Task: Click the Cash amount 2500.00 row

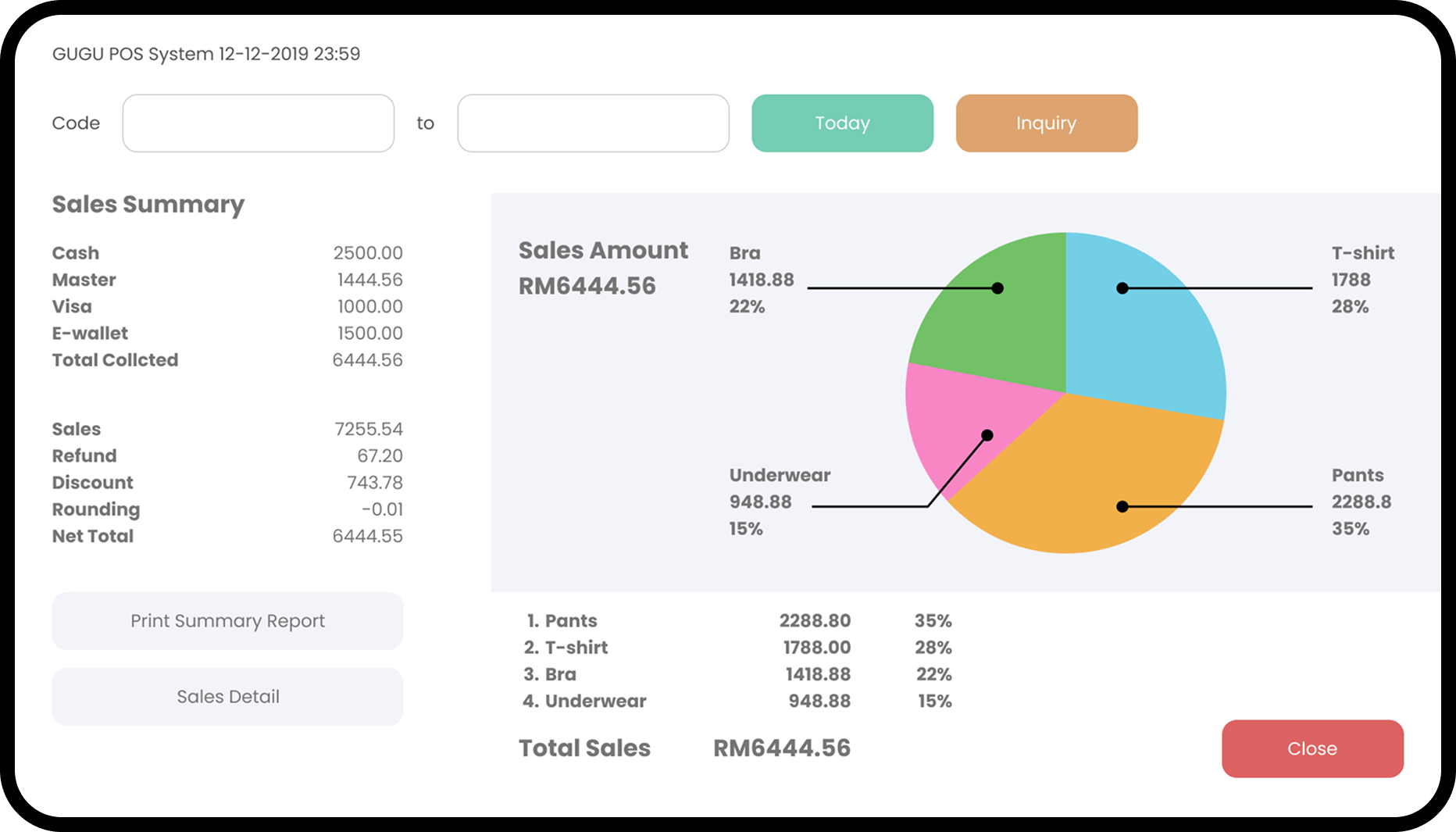Action: 227,253
